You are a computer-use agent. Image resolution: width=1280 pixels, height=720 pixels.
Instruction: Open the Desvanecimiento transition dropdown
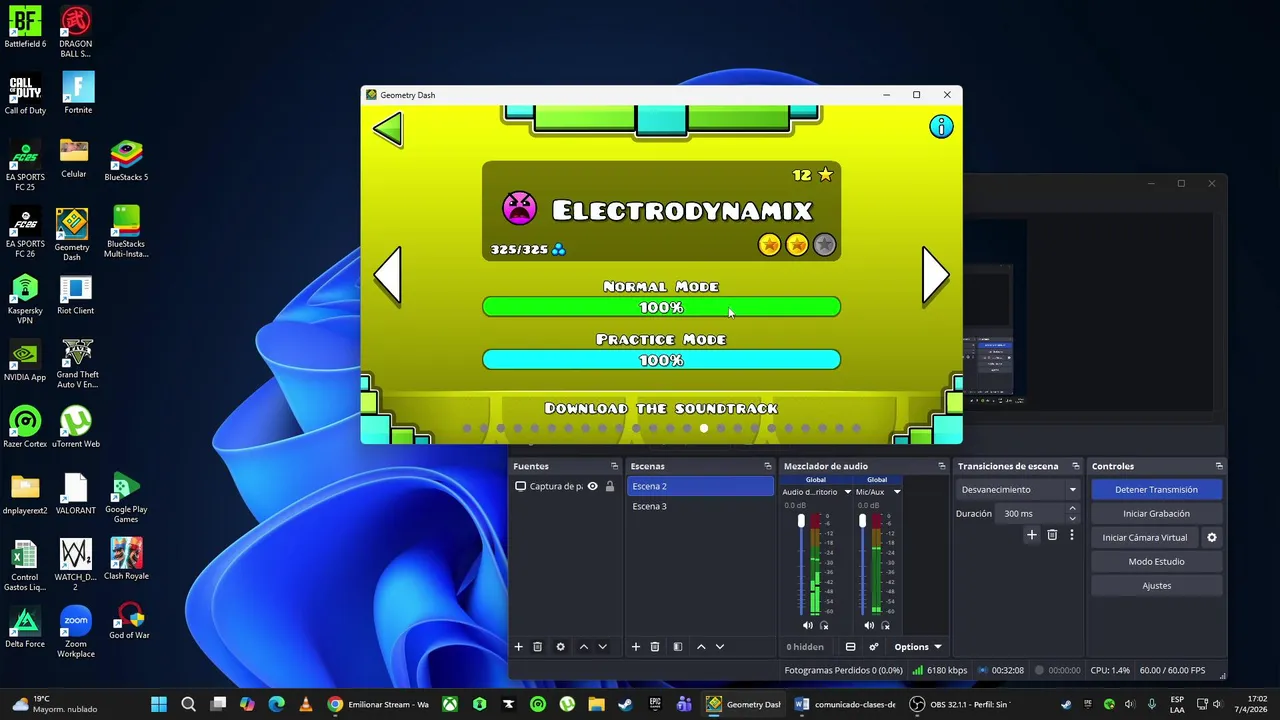1018,490
